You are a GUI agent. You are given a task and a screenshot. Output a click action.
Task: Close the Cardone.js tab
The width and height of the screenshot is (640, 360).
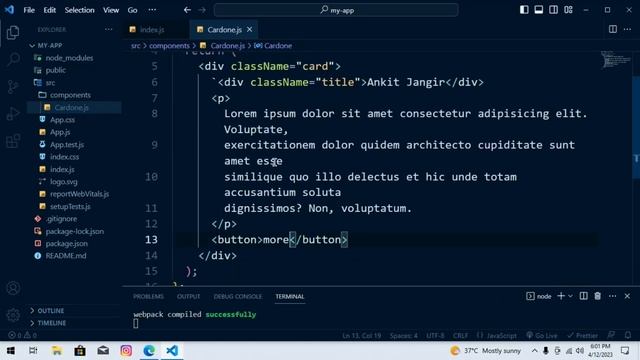coord(249,29)
